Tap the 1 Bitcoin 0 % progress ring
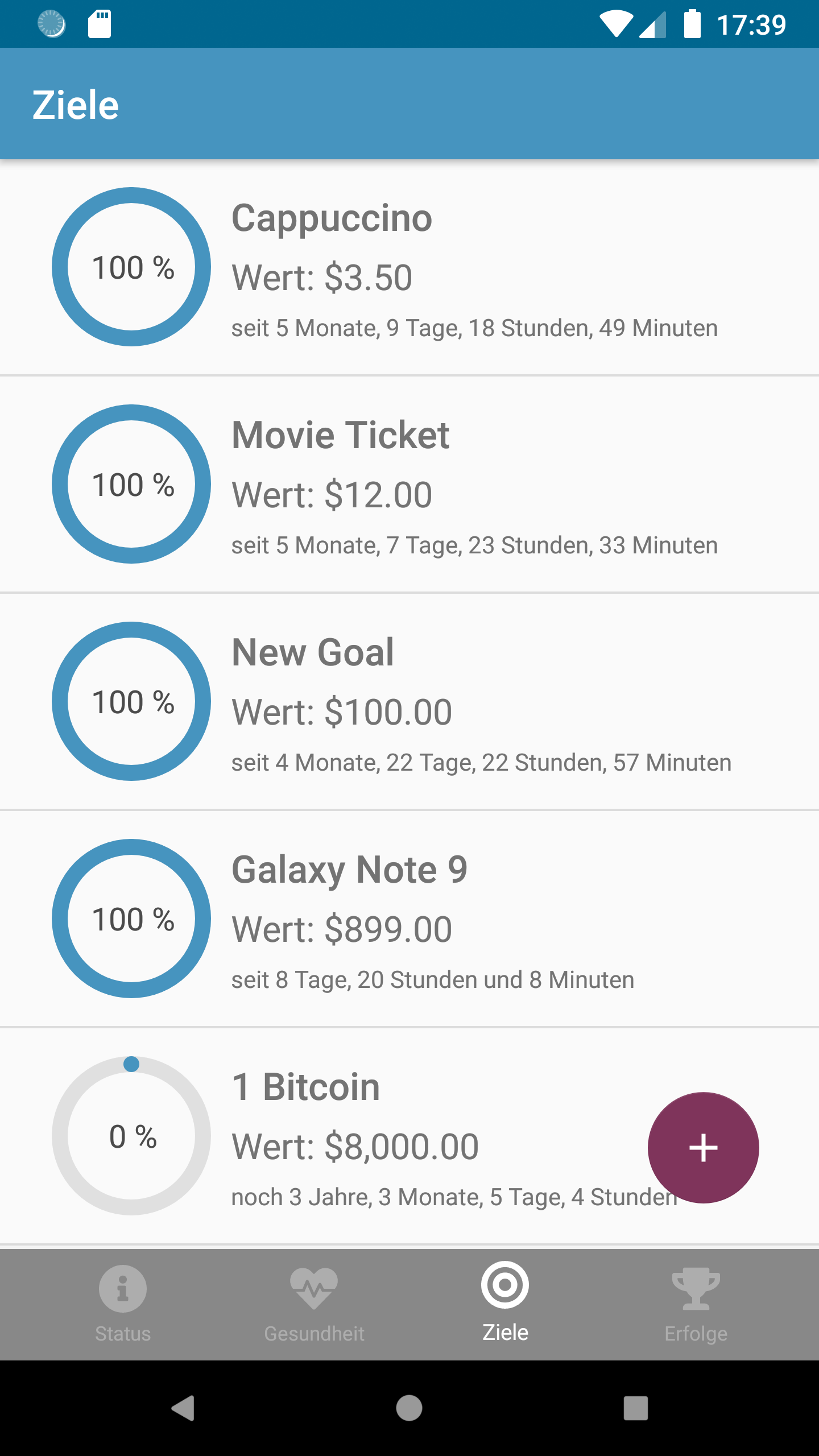 [x=131, y=1136]
